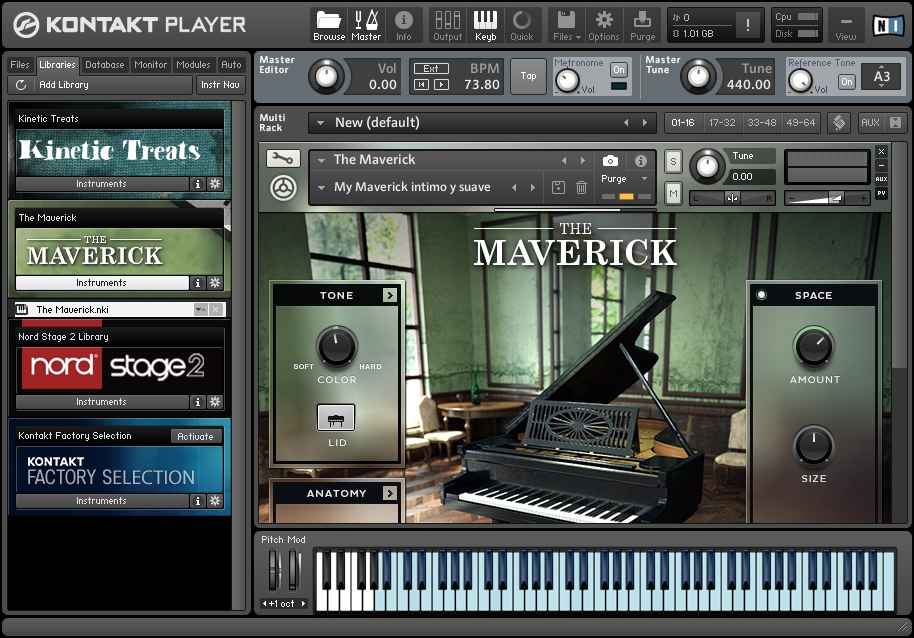Image resolution: width=914 pixels, height=638 pixels.
Task: Click the Kontakt rack diamond icon
Action: (839, 122)
